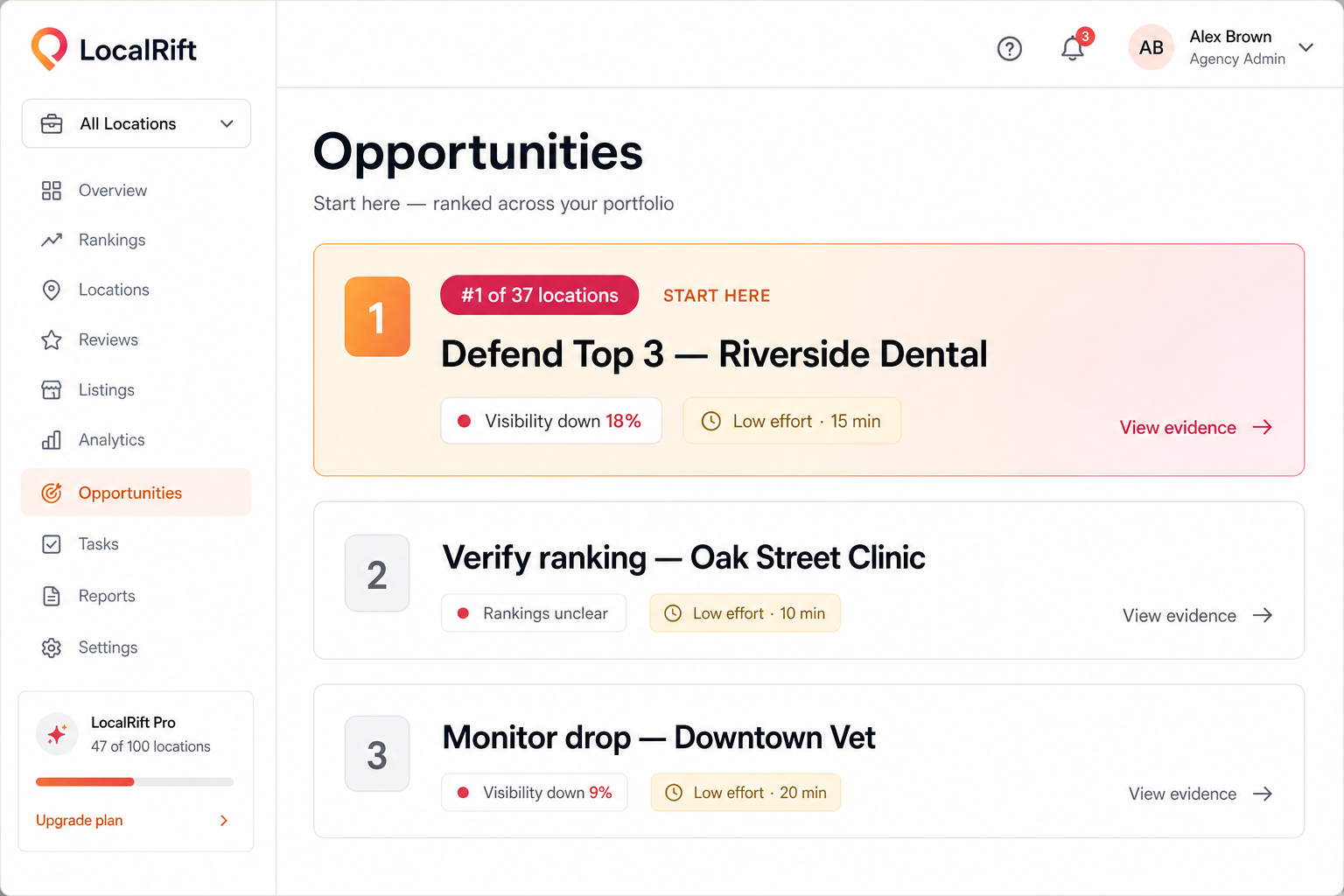Click the AB user avatar
The height and width of the screenshot is (896, 1344).
(x=1151, y=47)
